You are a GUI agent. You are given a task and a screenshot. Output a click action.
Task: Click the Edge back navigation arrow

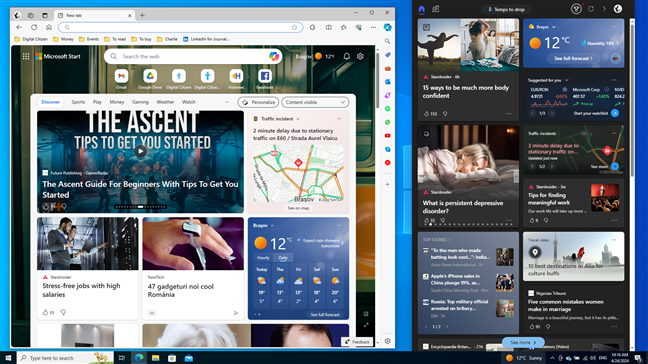tap(19, 27)
